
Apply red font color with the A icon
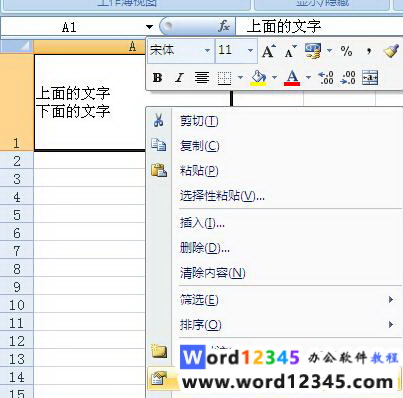click(292, 78)
